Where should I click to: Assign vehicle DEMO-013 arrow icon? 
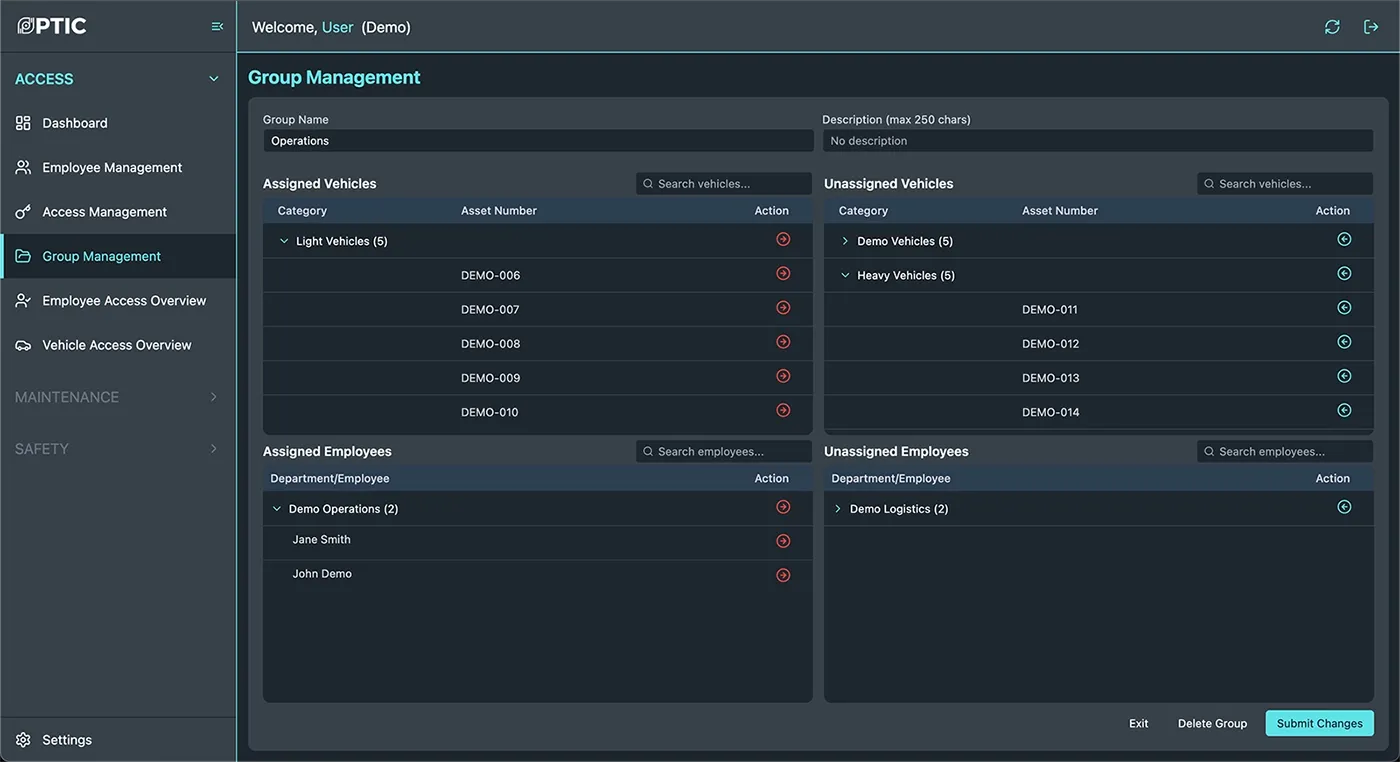pos(1344,376)
